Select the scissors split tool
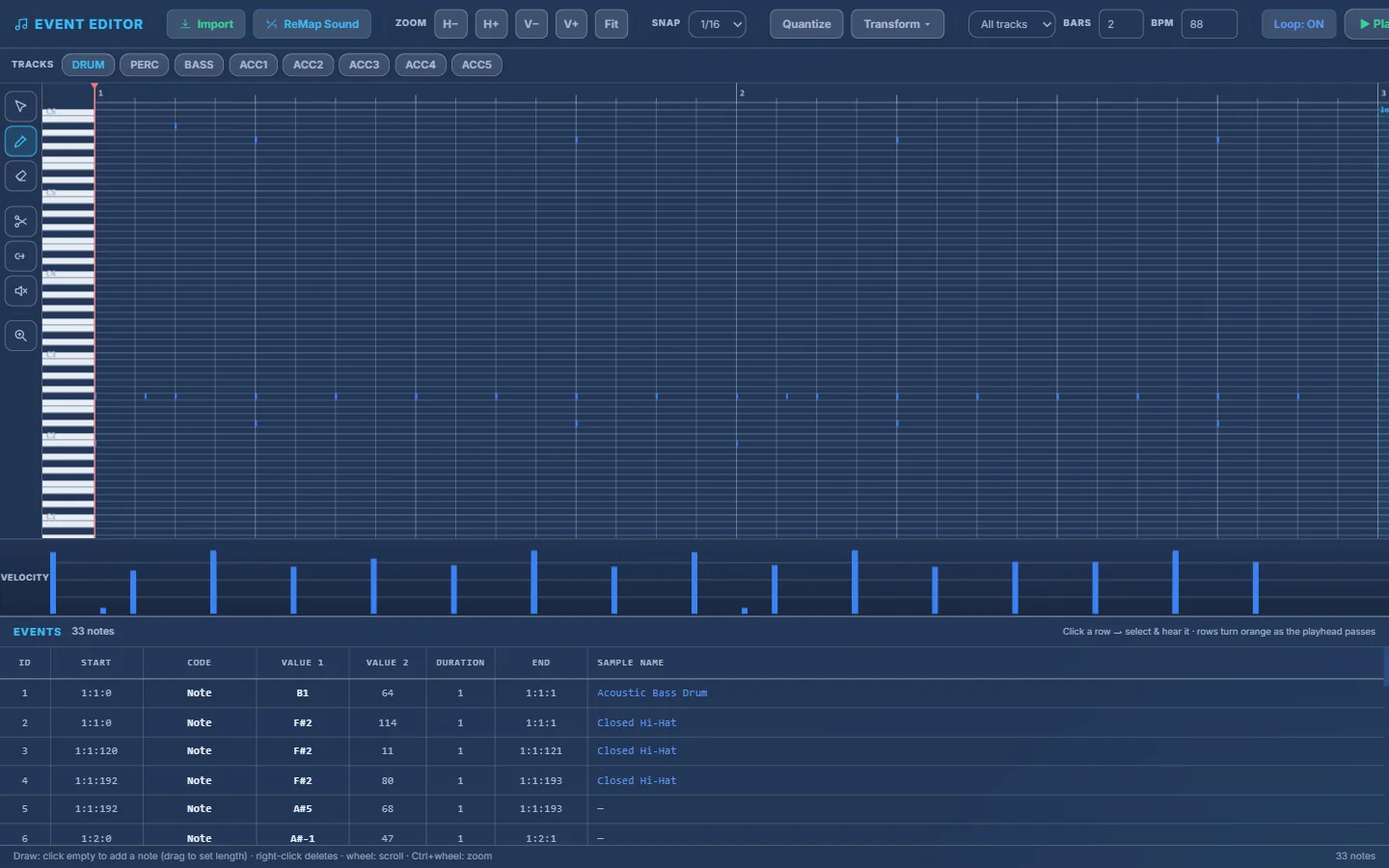Screen dimensions: 1389x868 pyautogui.click(x=20, y=222)
